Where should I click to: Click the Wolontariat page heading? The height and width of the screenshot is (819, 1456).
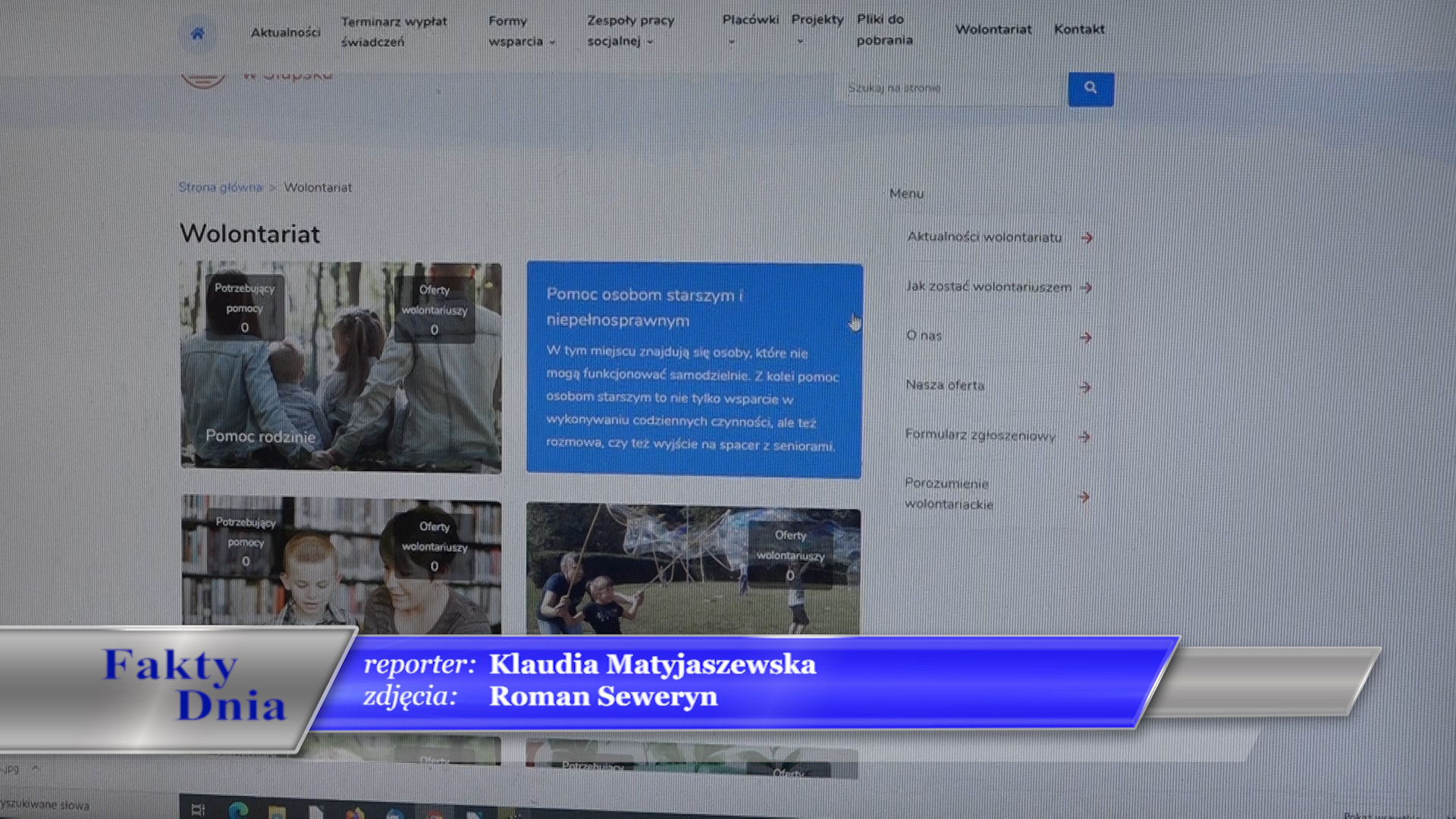tap(249, 234)
